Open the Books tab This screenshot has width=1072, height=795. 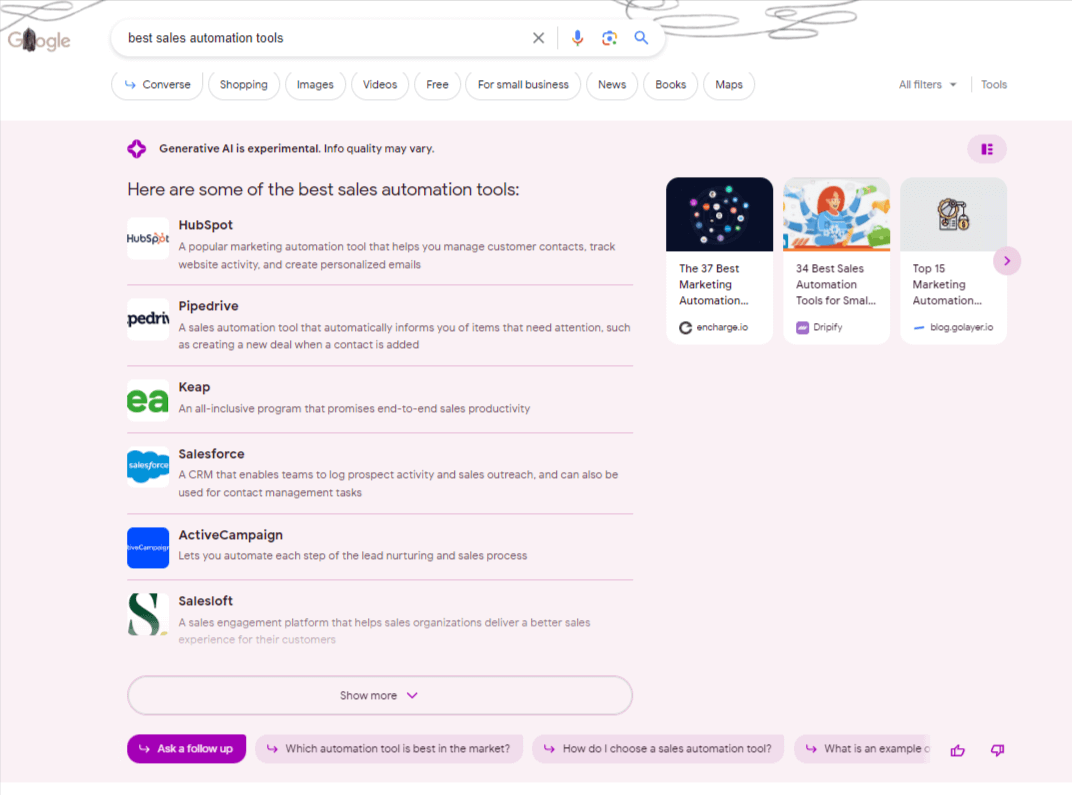point(671,85)
